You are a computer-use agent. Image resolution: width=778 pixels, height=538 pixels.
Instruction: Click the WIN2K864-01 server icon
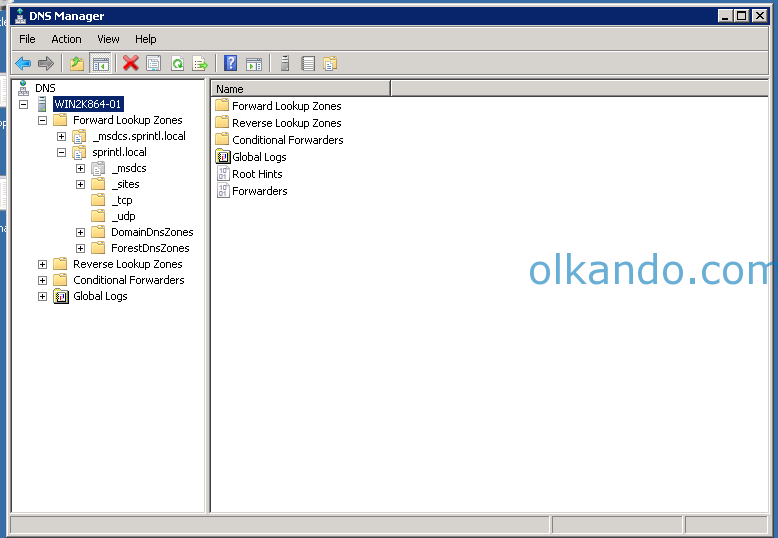pos(42,104)
